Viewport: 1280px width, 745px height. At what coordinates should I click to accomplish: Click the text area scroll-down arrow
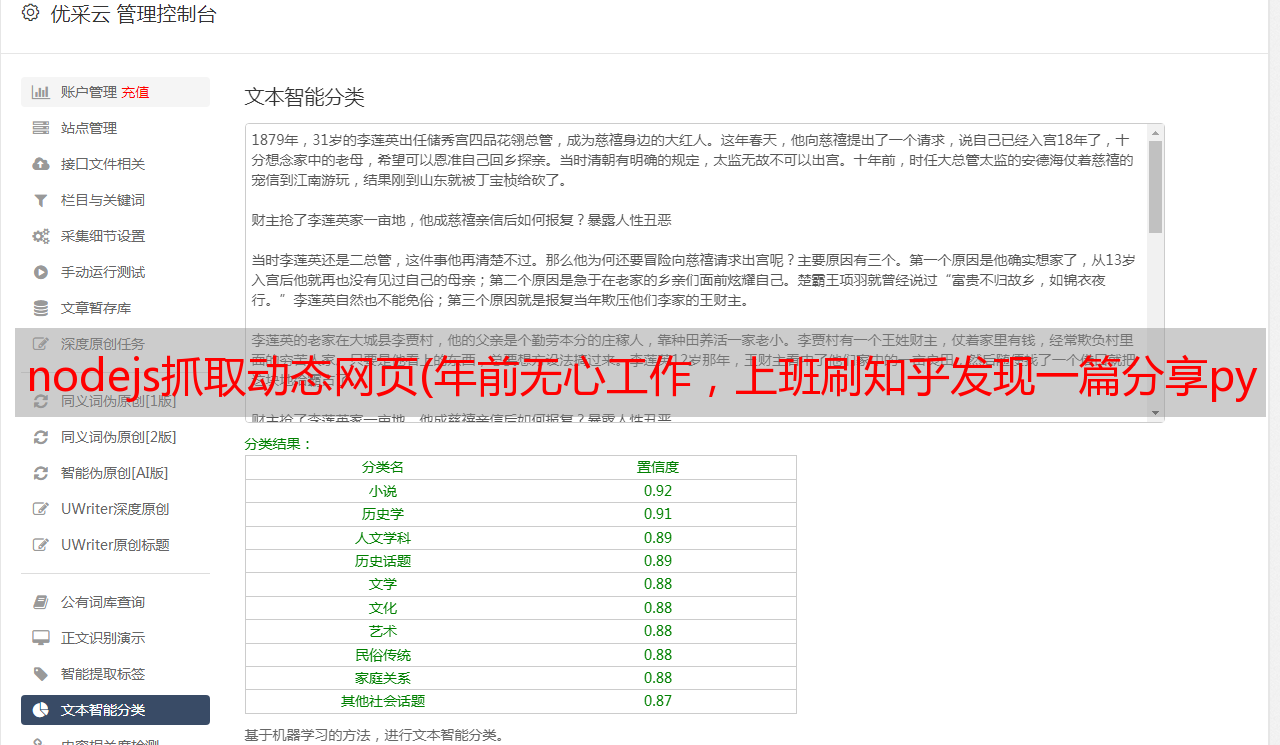(x=1155, y=413)
